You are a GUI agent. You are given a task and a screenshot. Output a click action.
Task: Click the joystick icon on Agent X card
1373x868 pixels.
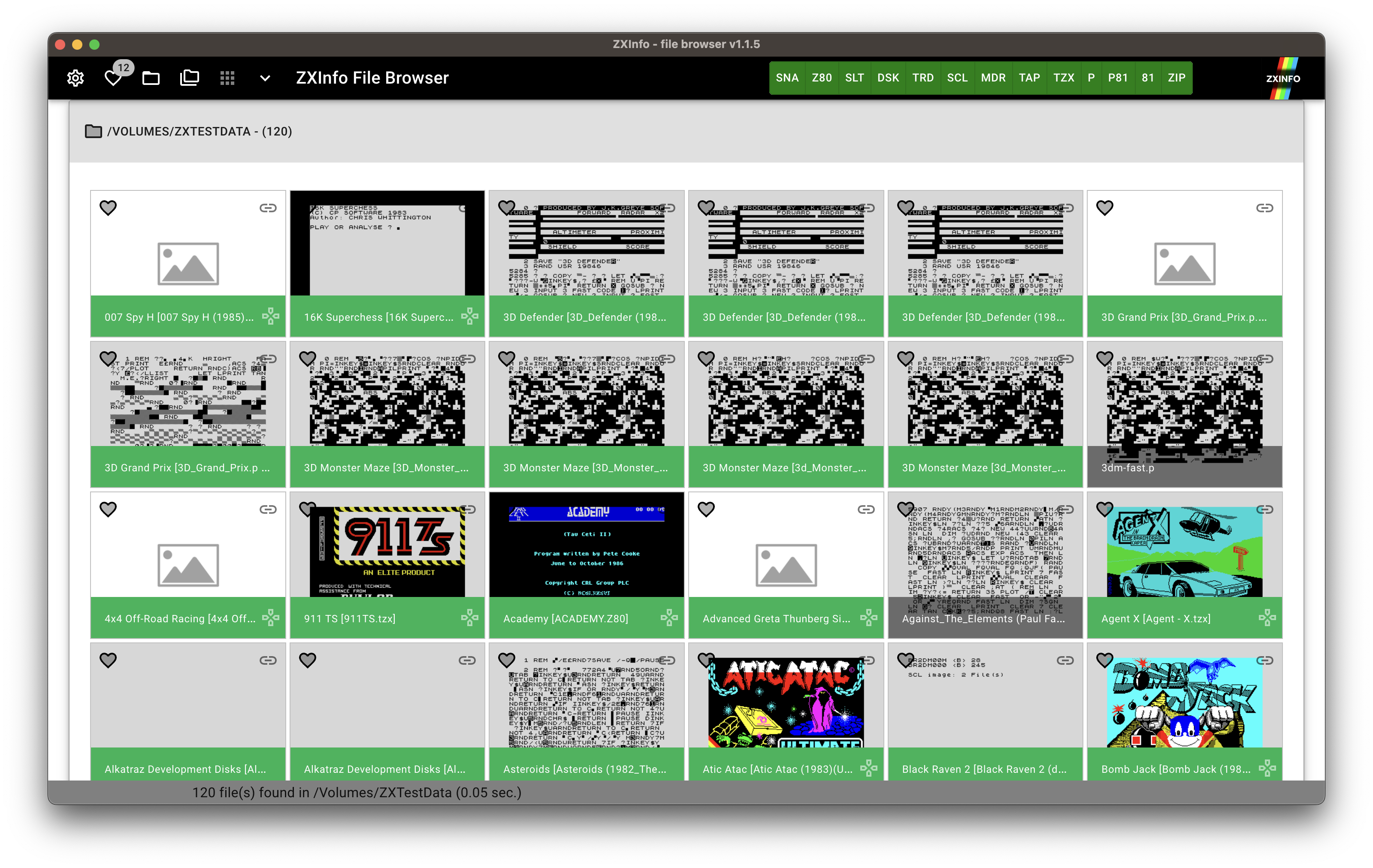click(1267, 617)
